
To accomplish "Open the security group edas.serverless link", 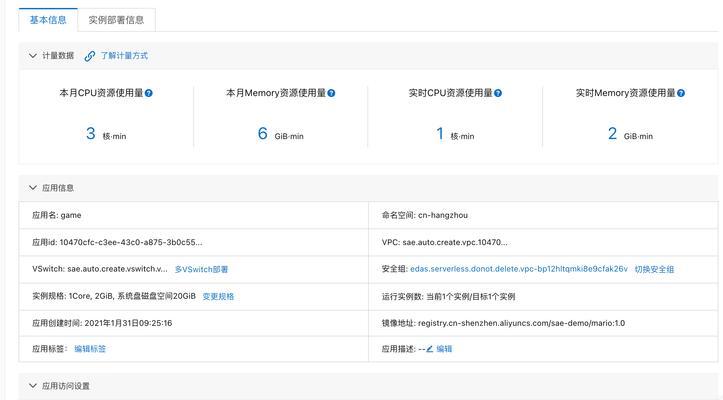I will (x=519, y=269).
